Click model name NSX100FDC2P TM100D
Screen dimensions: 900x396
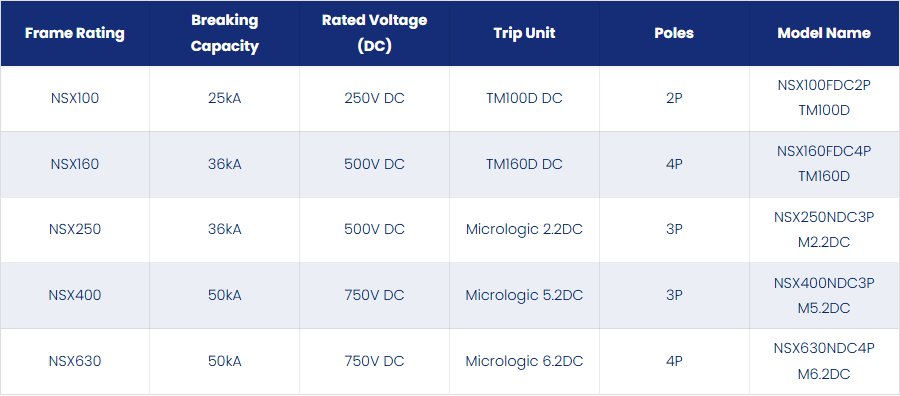point(824,98)
